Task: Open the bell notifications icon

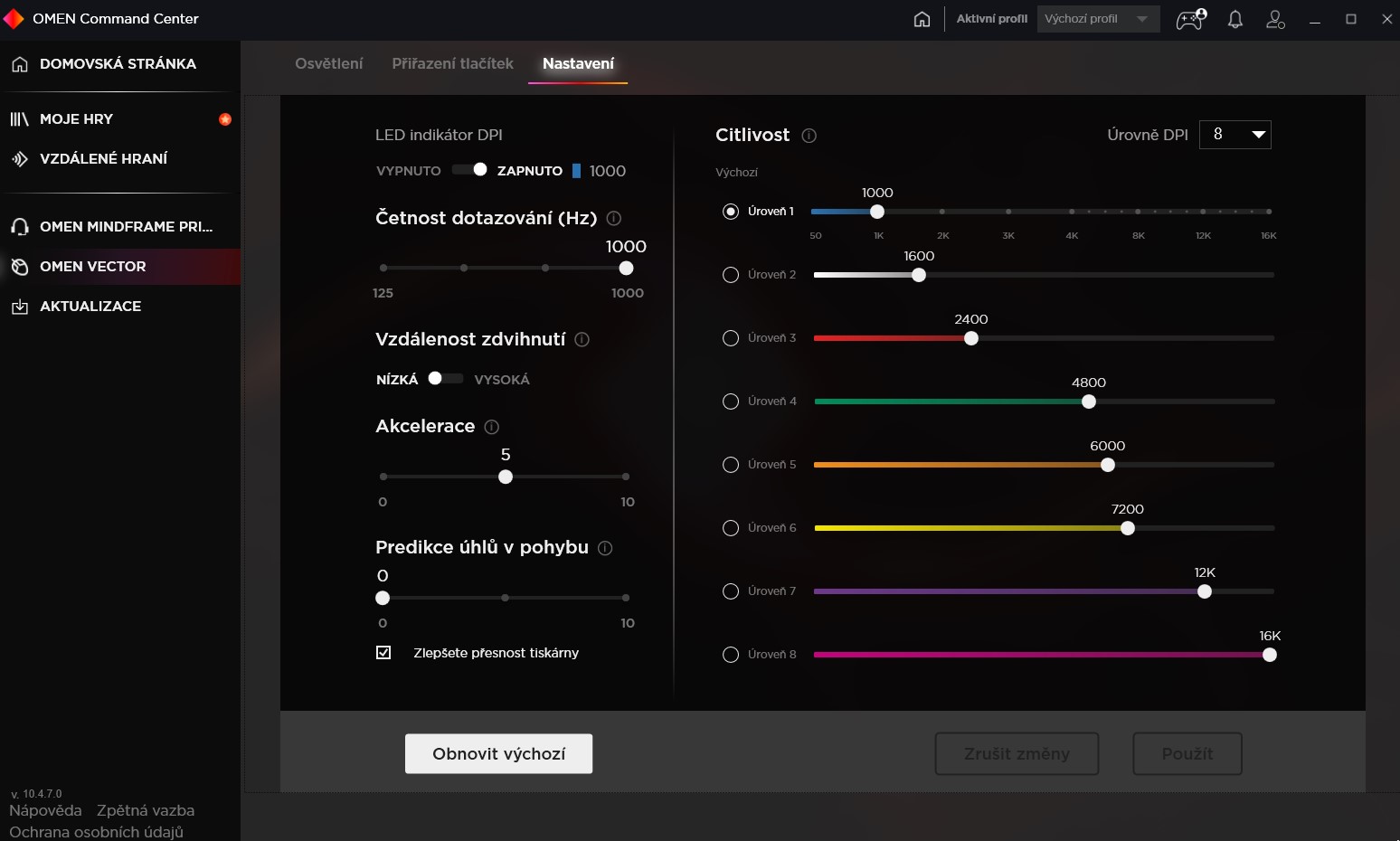Action: [1235, 19]
